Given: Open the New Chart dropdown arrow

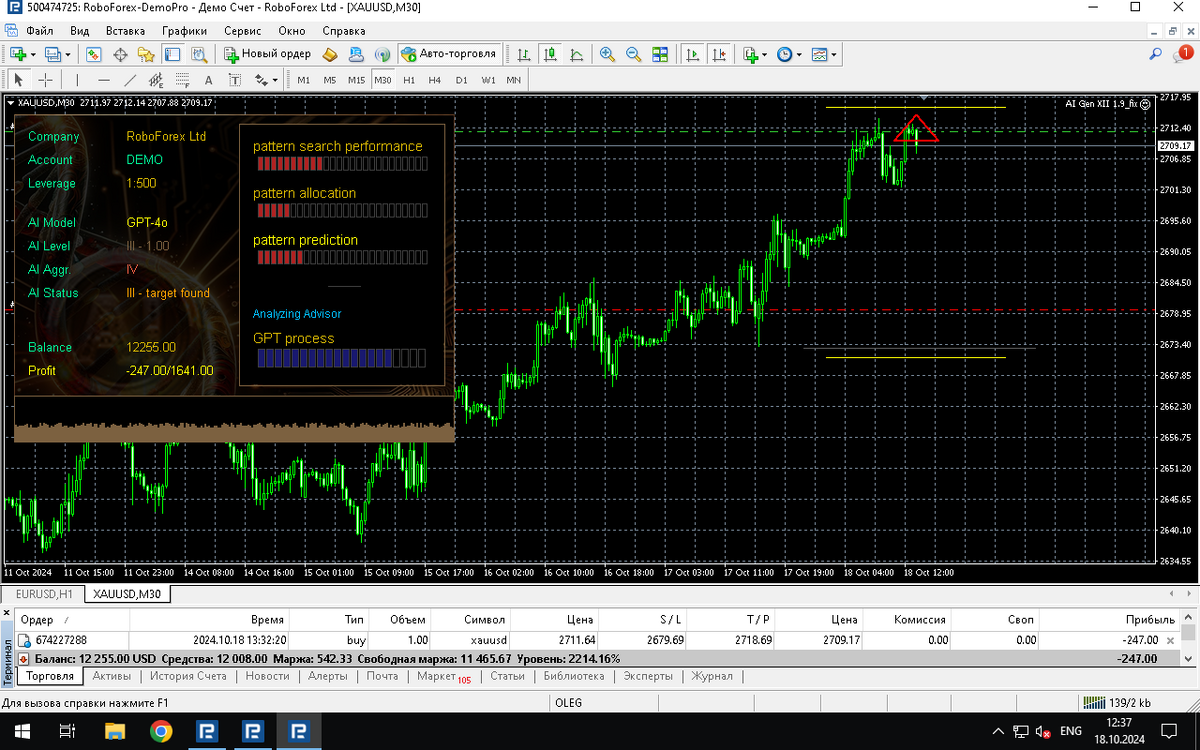Looking at the screenshot, I should point(33,54).
